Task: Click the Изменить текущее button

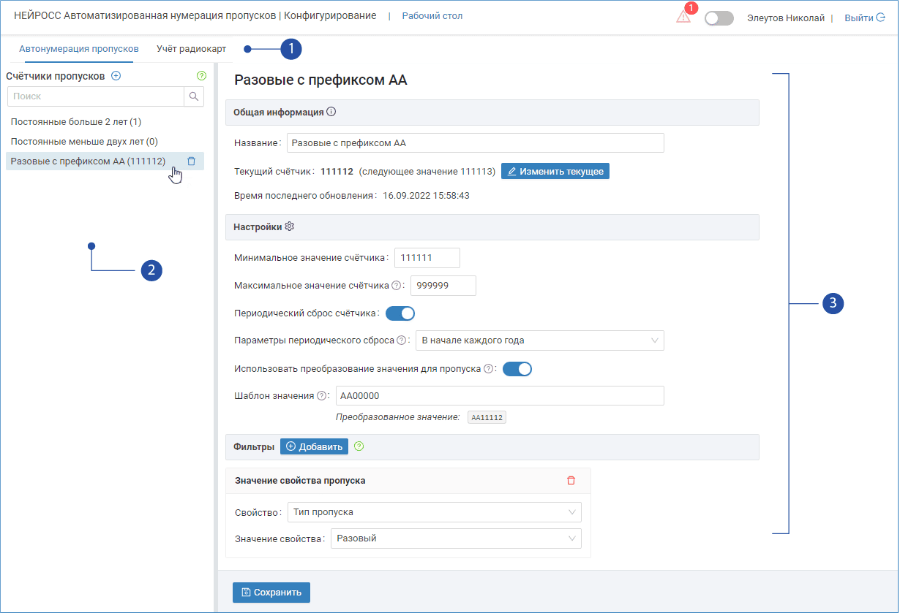Action: click(555, 171)
